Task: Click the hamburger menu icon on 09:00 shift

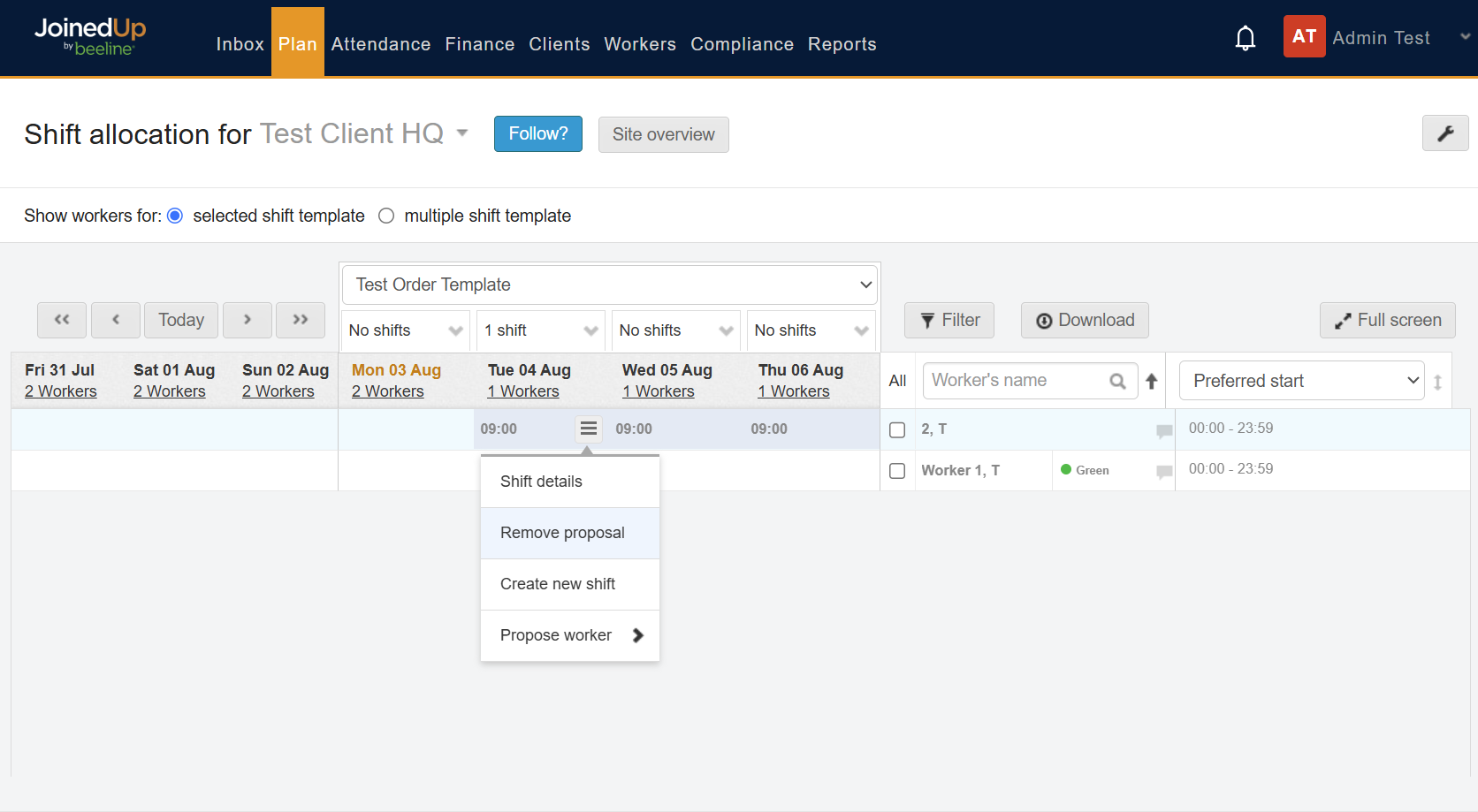Action: tap(589, 429)
